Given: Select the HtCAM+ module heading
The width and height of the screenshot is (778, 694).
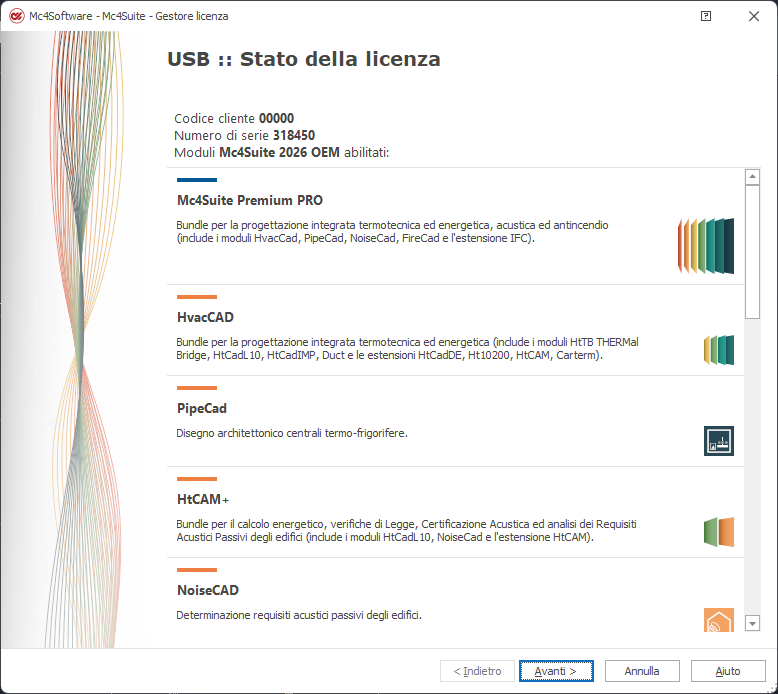Looking at the screenshot, I should tap(203, 499).
